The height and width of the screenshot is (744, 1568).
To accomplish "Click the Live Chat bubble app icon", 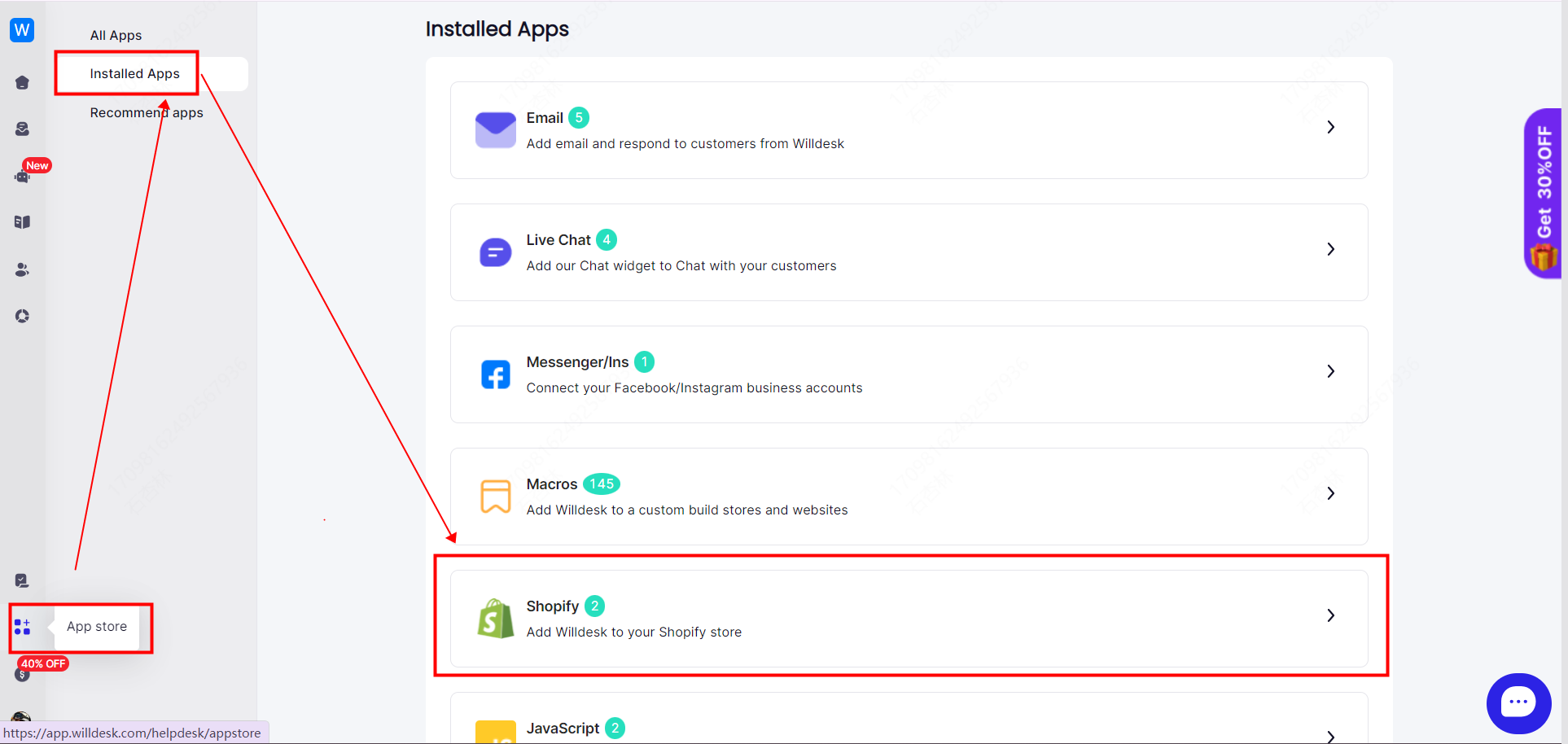I will pyautogui.click(x=495, y=252).
